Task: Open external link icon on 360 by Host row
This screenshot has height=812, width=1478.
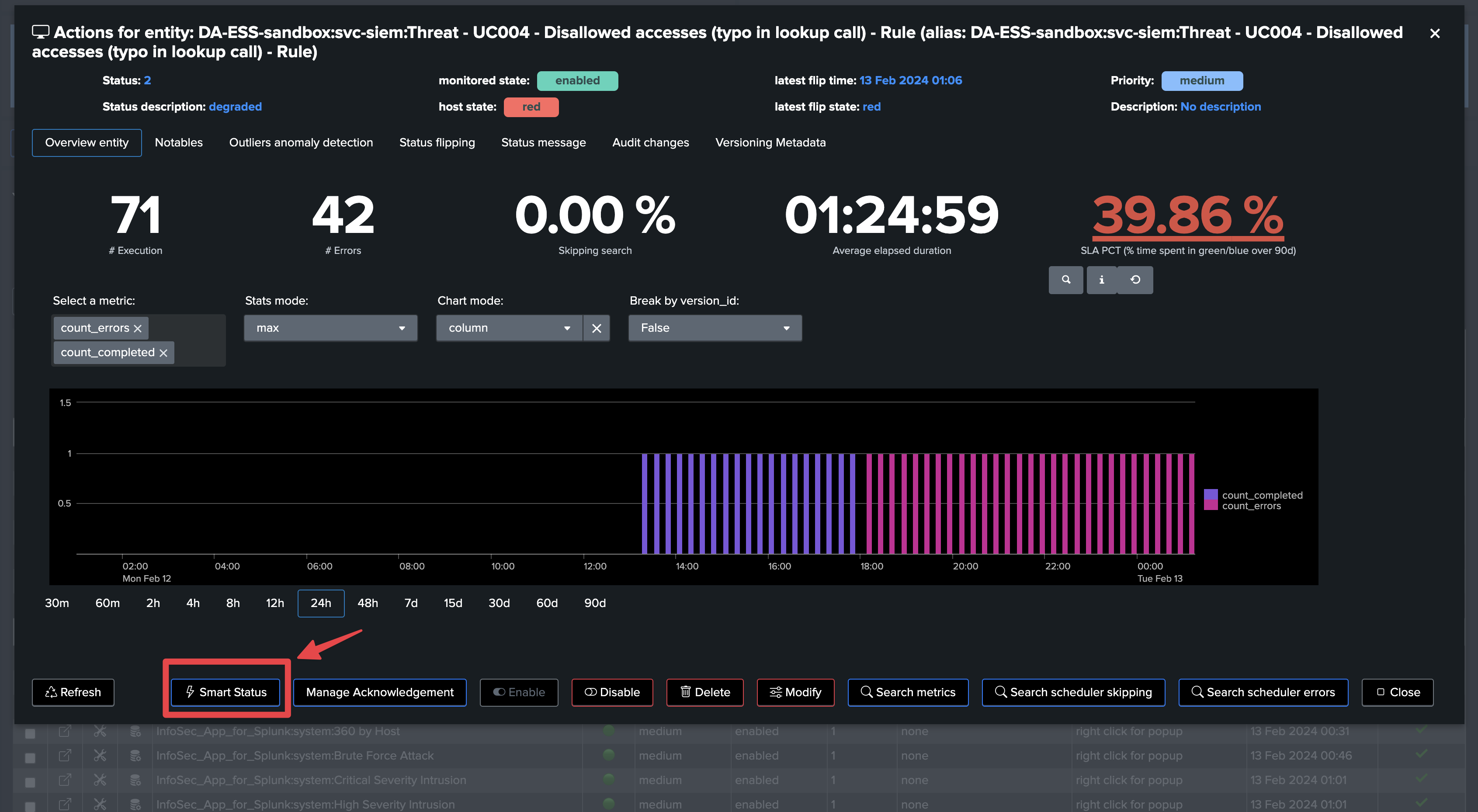Action: [65, 731]
